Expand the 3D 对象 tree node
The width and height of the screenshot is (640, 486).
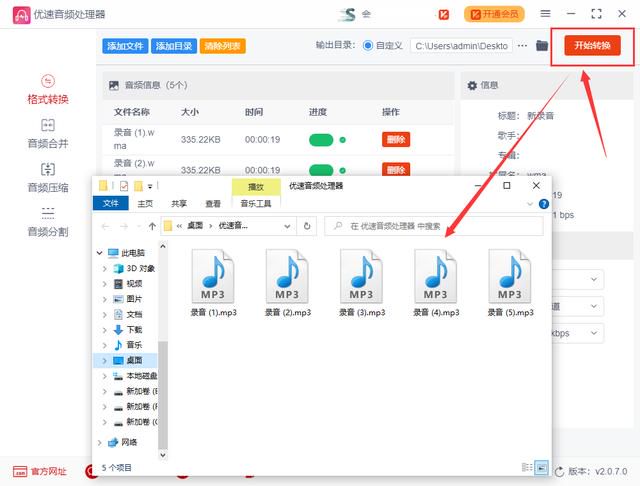coord(104,269)
